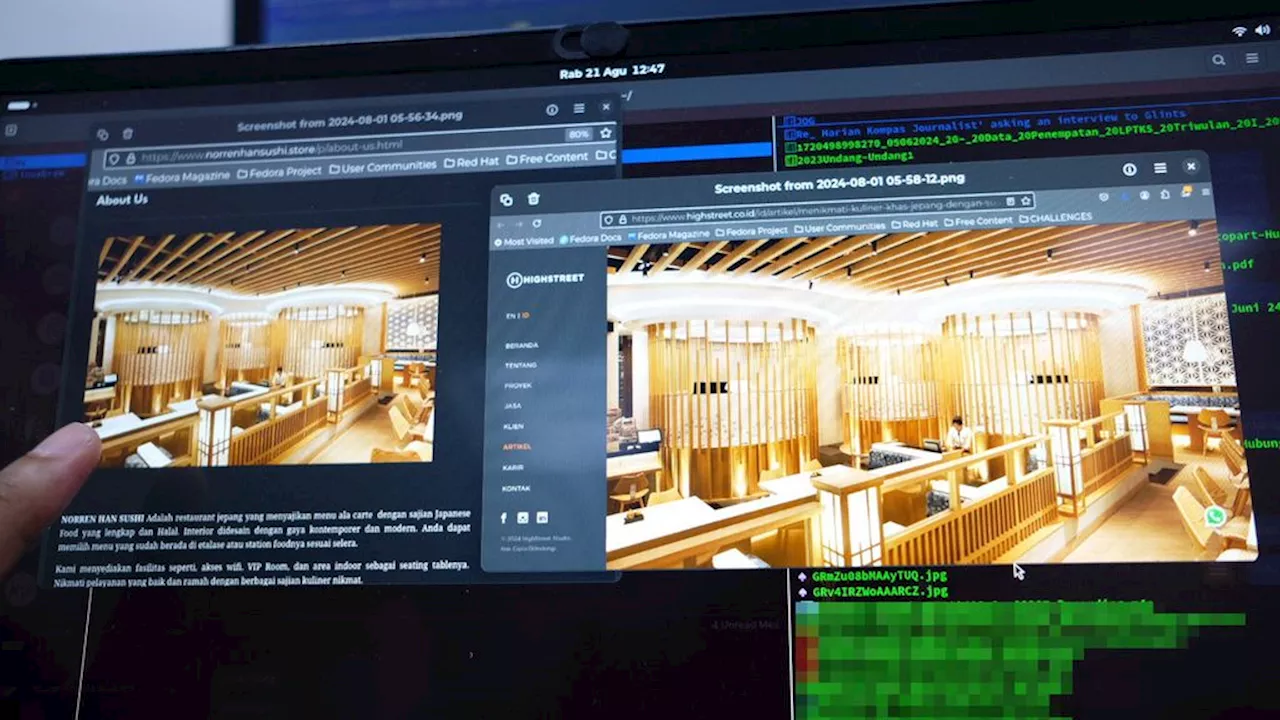Open Free Content folder in highstreet window
Image resolution: width=1280 pixels, height=720 pixels.
click(x=978, y=221)
